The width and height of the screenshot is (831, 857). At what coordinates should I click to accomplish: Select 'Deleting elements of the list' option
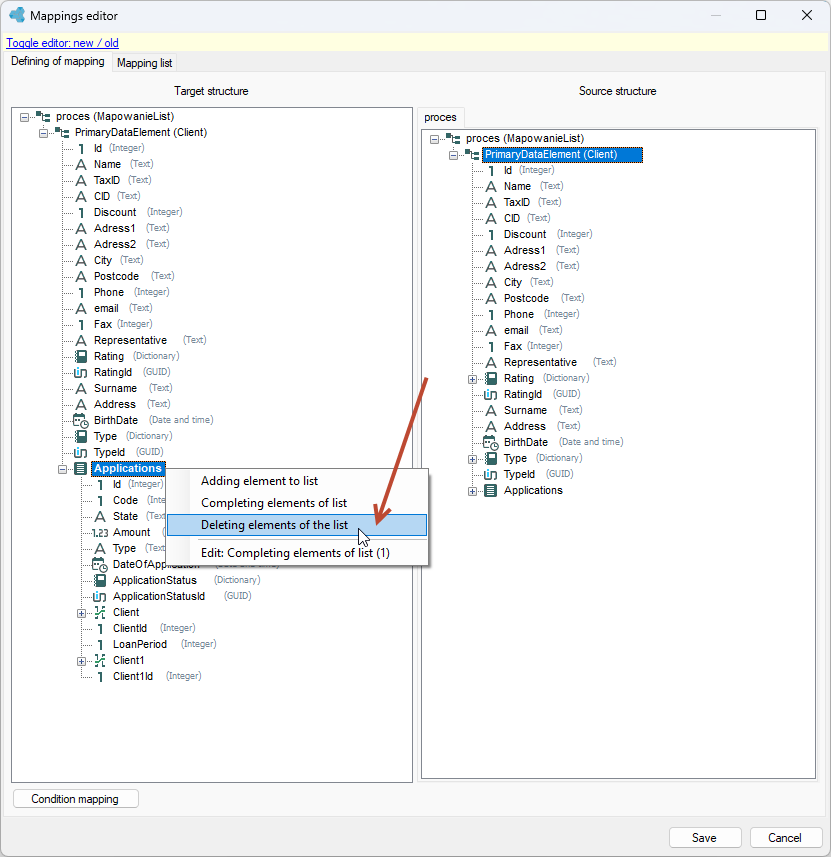[x=297, y=525]
